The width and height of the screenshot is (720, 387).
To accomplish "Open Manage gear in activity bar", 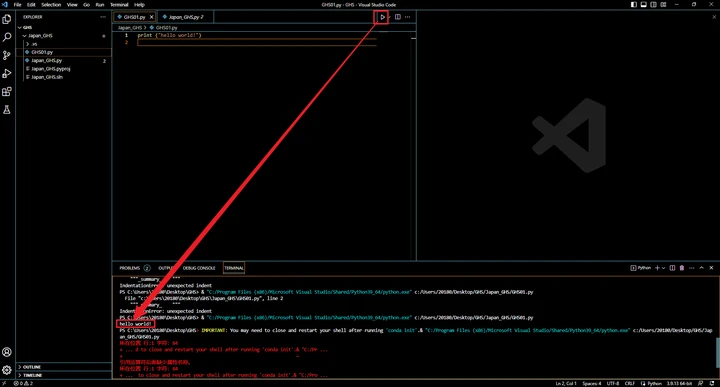I will [7, 370].
